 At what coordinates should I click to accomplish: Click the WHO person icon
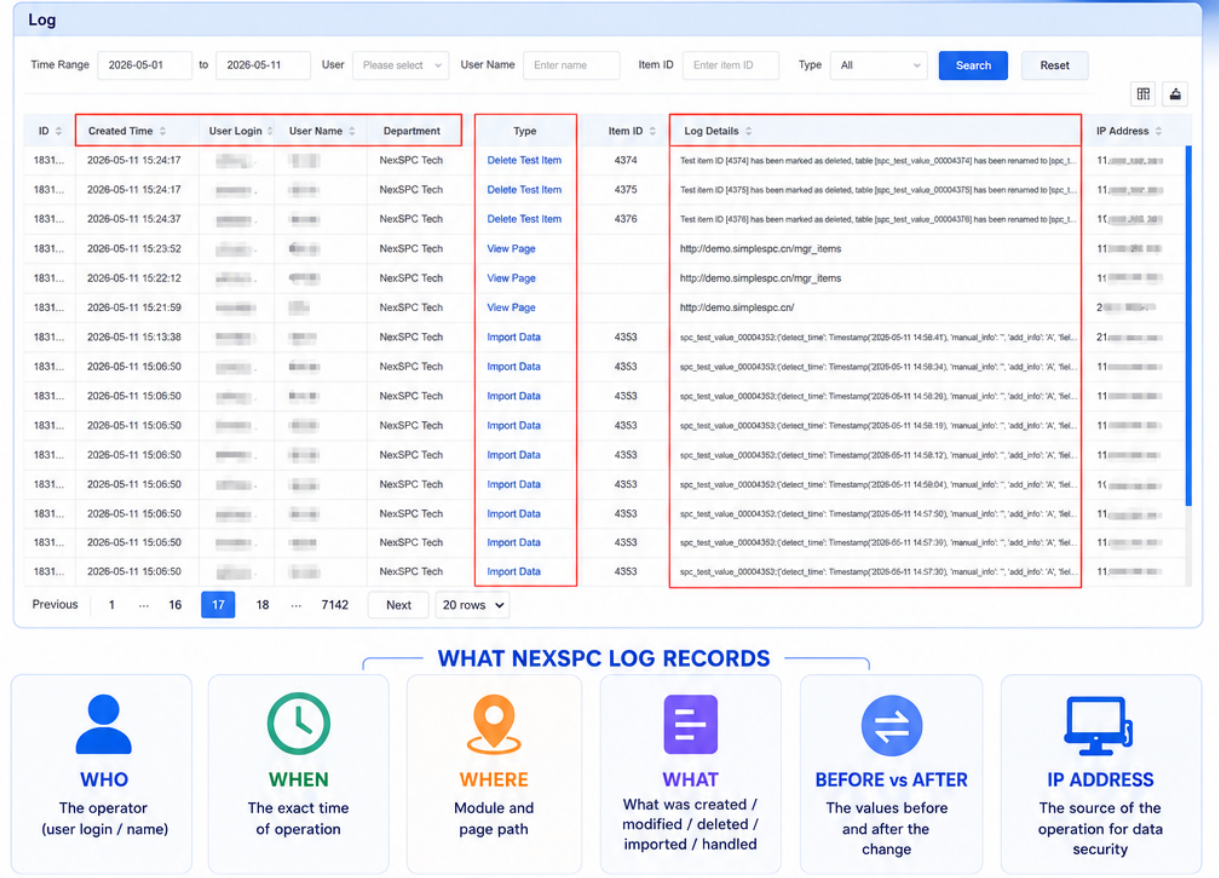[103, 724]
